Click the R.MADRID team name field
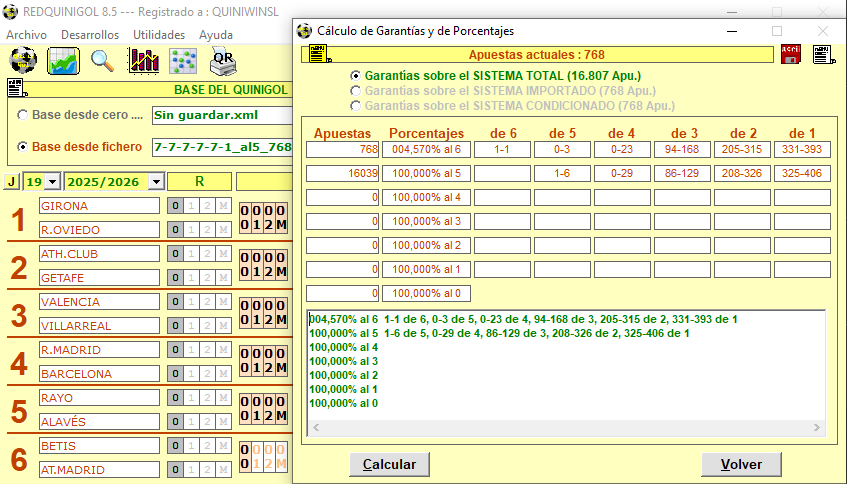Screen dimensions: 847x484 coord(99,349)
